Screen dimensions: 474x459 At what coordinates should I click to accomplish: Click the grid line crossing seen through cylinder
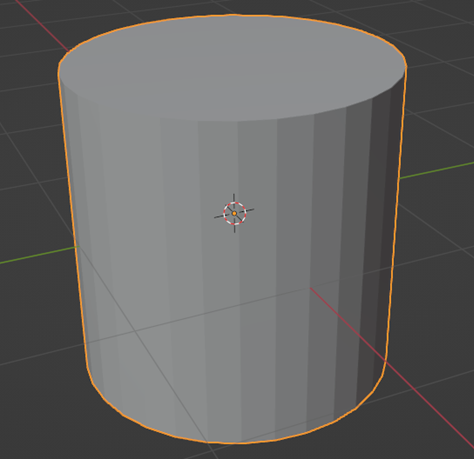point(134,331)
